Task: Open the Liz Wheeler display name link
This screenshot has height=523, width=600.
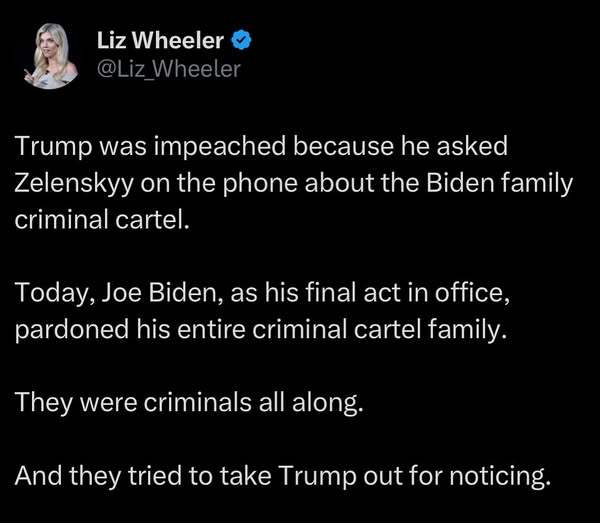Action: (160, 40)
